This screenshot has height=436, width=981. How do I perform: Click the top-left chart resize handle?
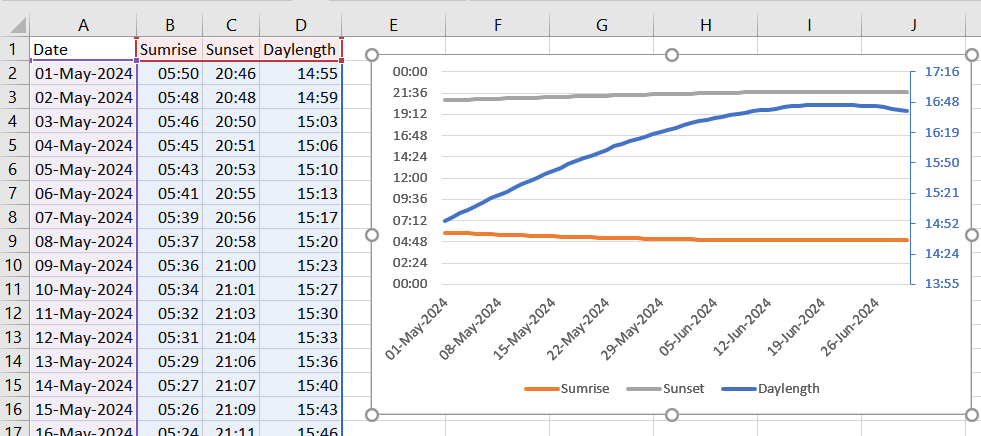(x=372, y=55)
